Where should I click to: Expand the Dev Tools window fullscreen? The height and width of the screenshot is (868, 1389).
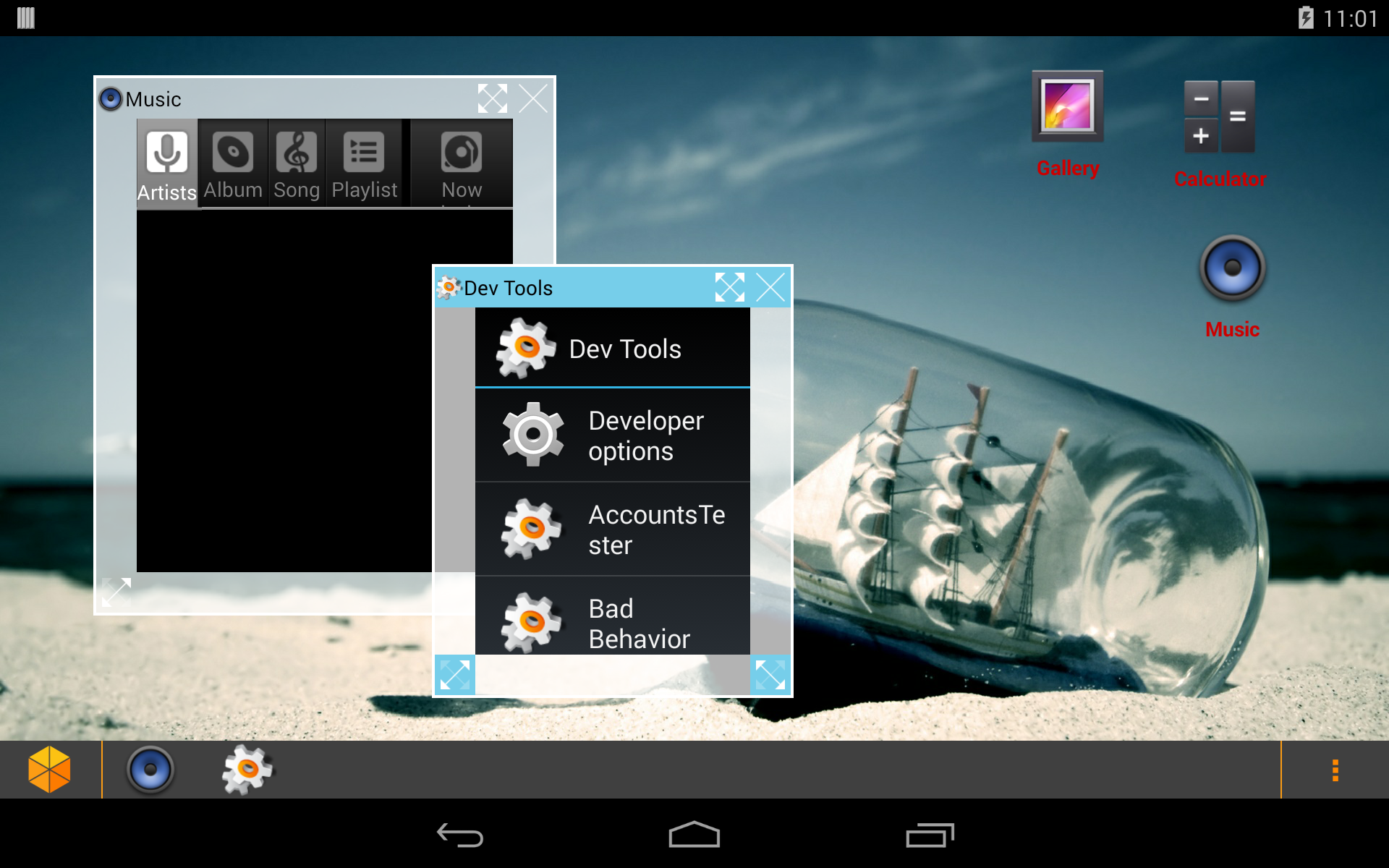click(729, 287)
